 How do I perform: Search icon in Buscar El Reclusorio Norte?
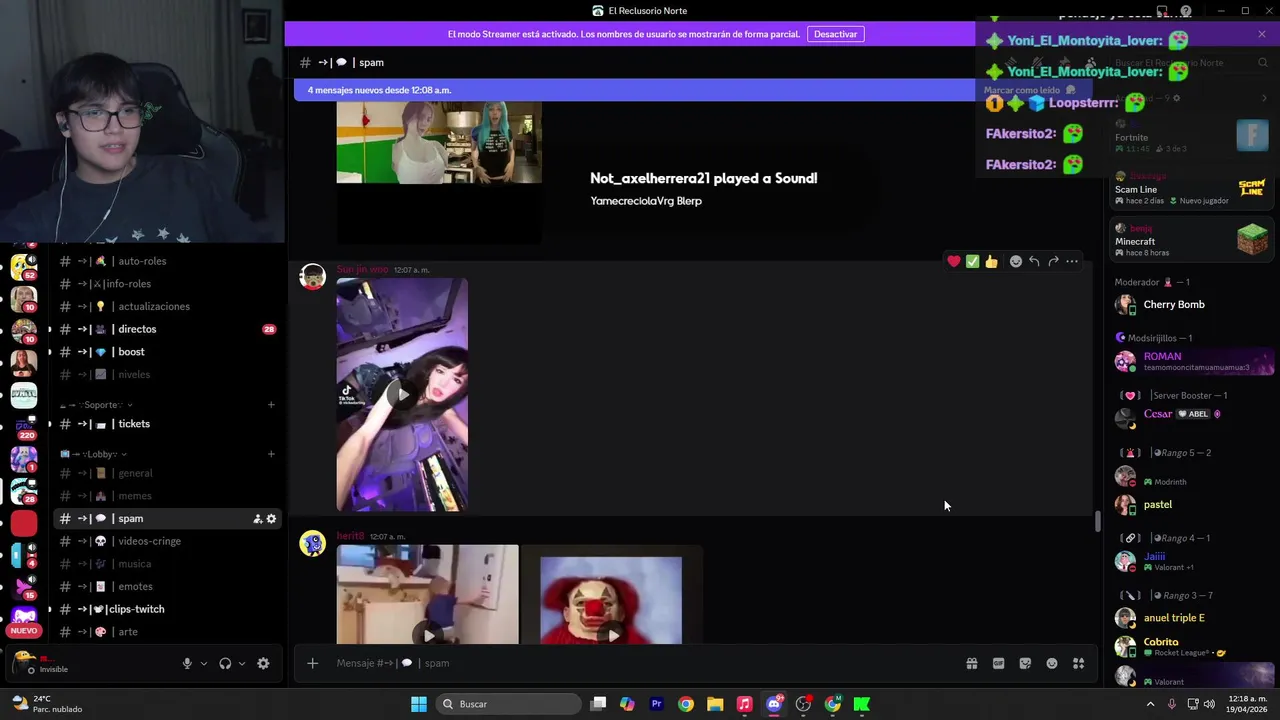pyautogui.click(x=1262, y=62)
